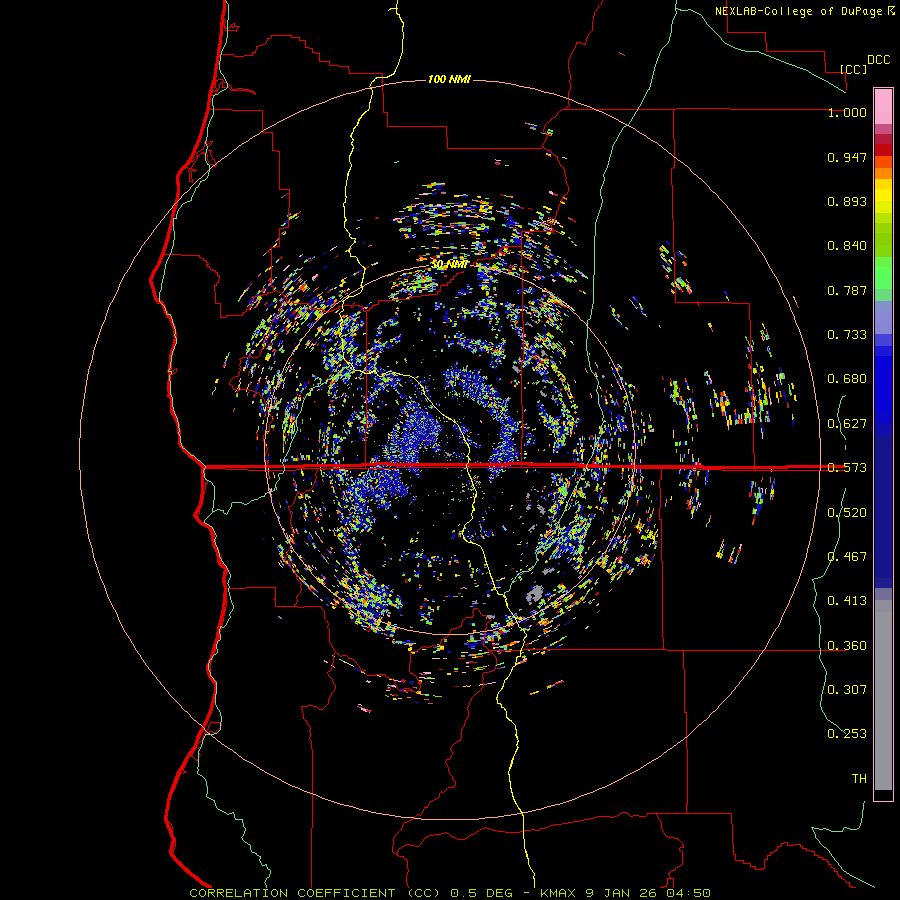
Task: Select the 0.573 scale value
Action: coord(847,468)
